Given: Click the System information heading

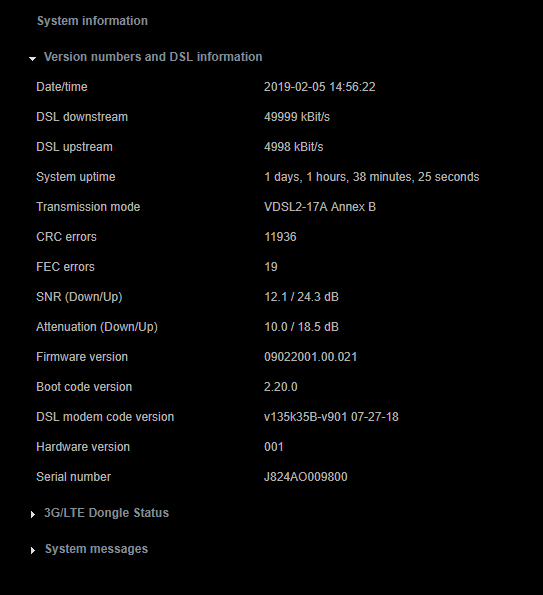Looking at the screenshot, I should click(92, 21).
